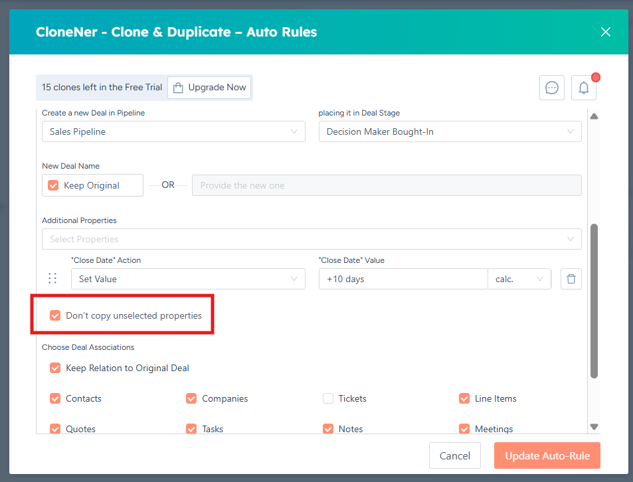Toggle Keep Original checkbox

click(53, 185)
